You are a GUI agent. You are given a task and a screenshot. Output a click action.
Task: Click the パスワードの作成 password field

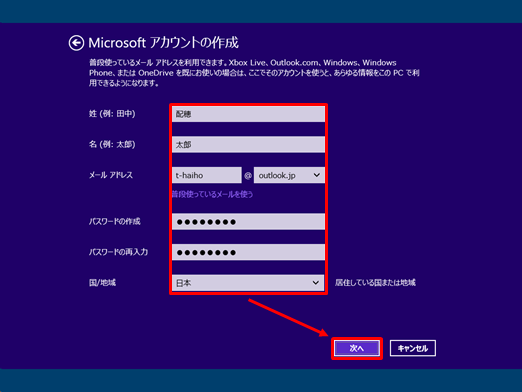[248, 222]
